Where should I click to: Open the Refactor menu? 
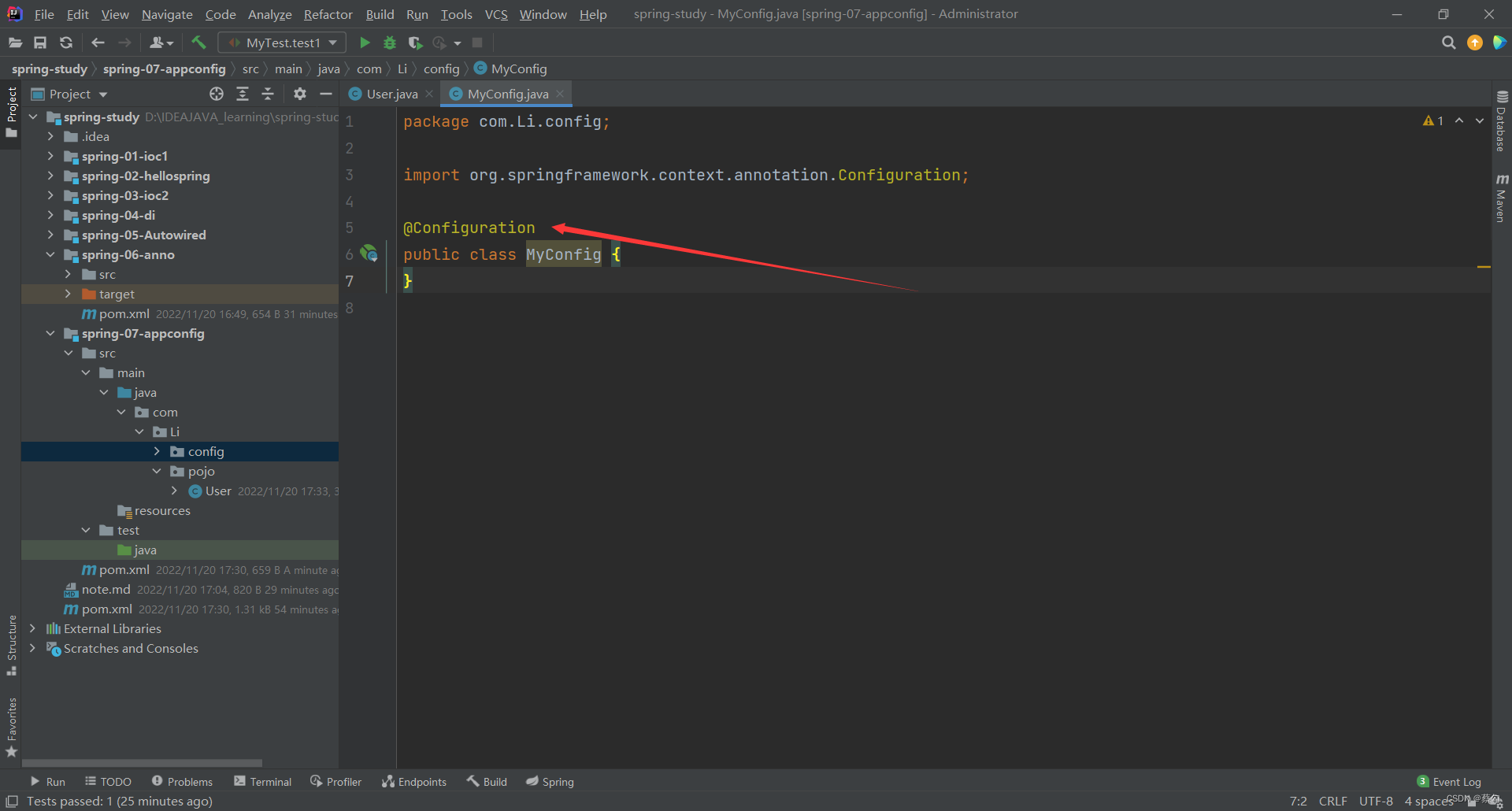click(x=328, y=14)
